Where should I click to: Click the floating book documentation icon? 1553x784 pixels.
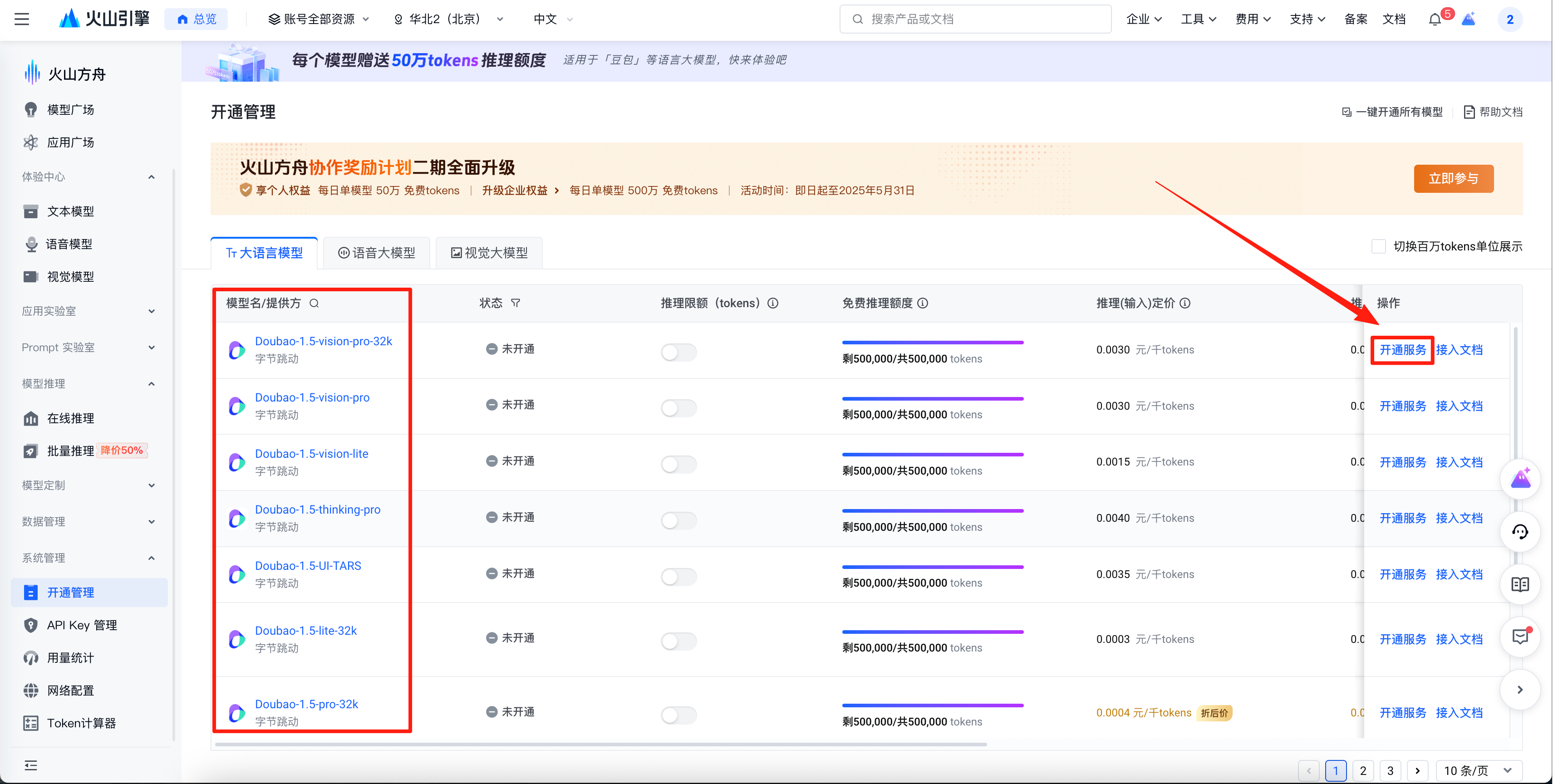pyautogui.click(x=1520, y=584)
